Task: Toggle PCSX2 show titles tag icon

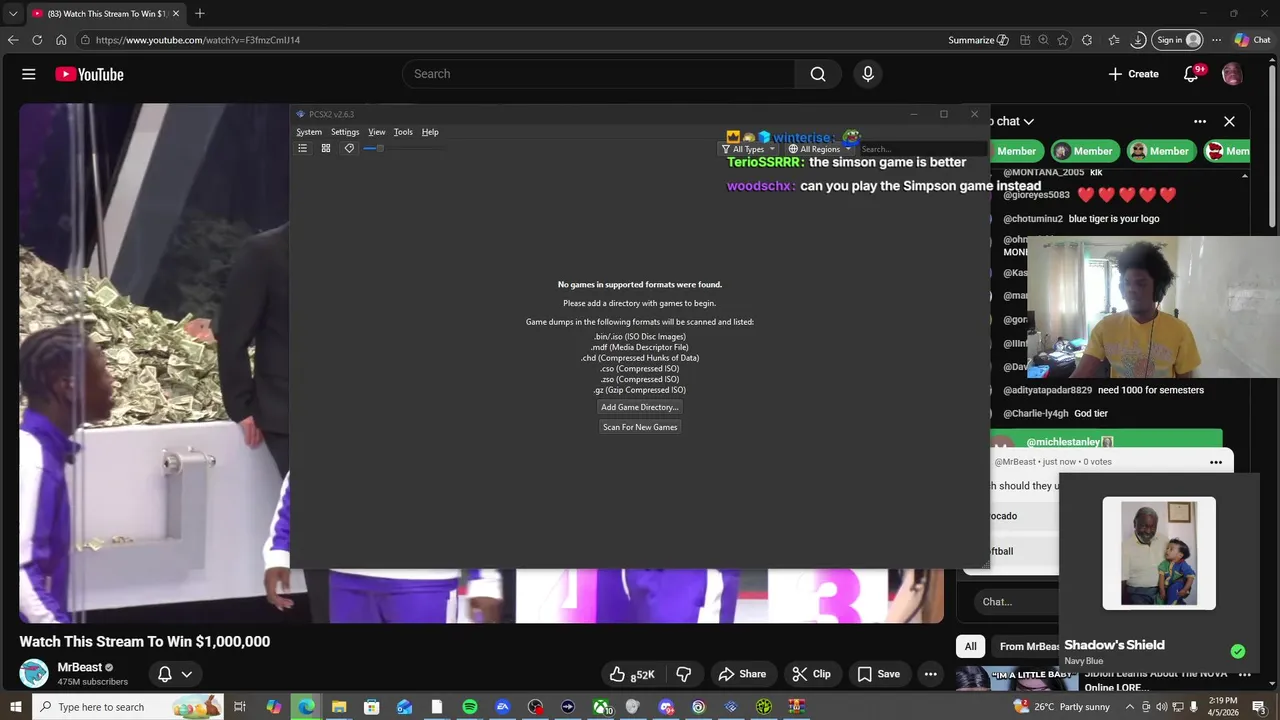Action: [x=349, y=148]
